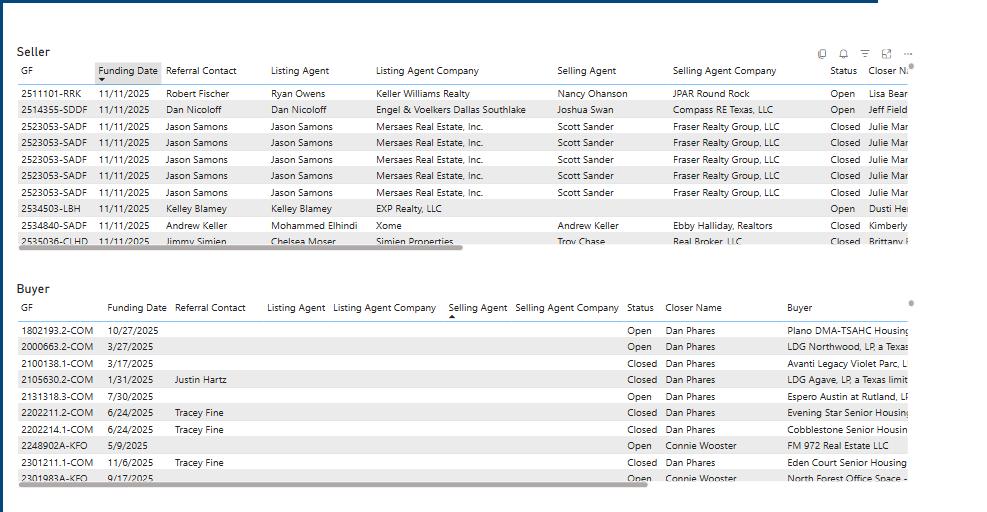Click the Seller table vertical scroll thumb
The height and width of the screenshot is (512, 987).
pyautogui.click(x=911, y=66)
